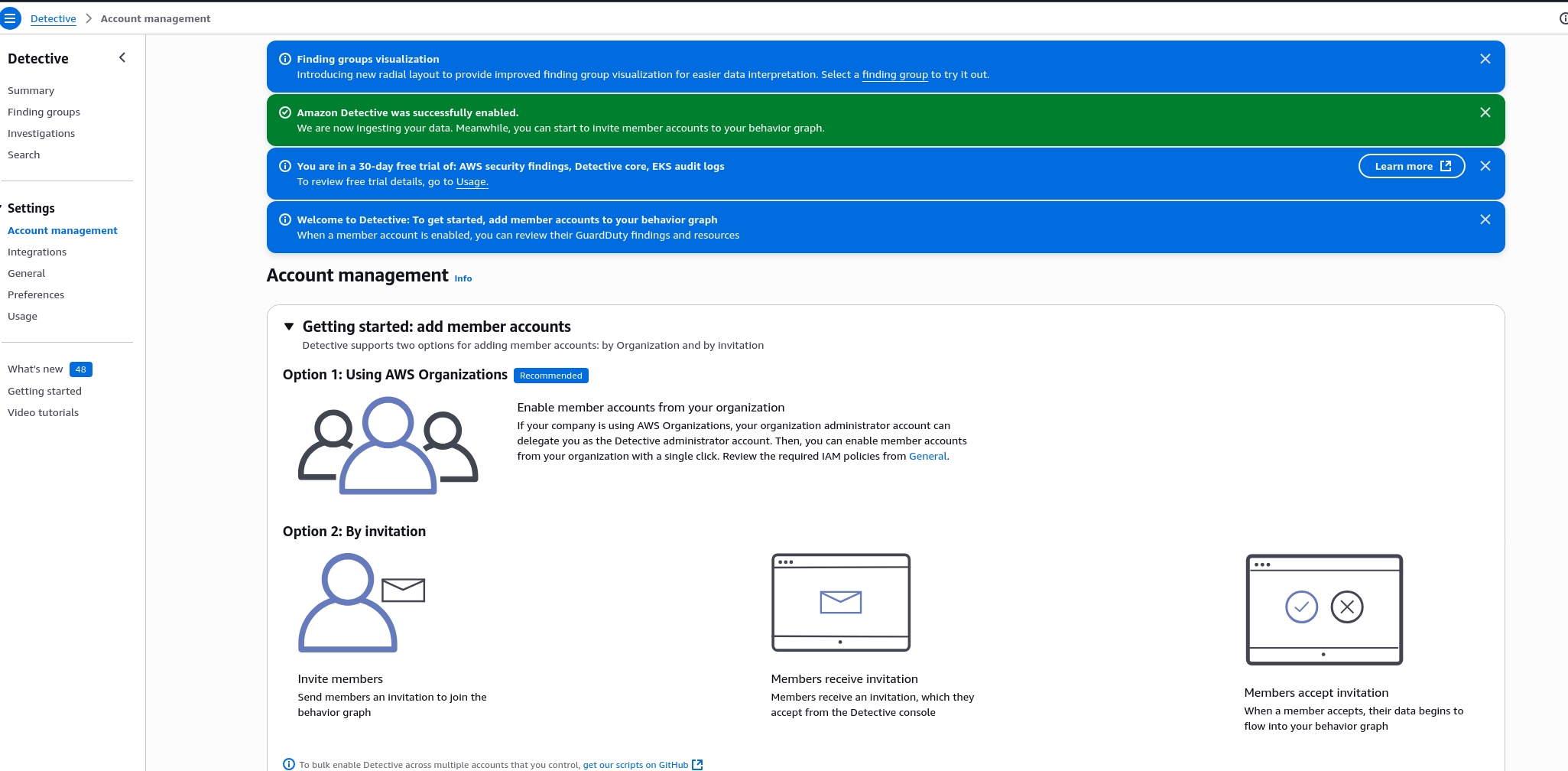Collapse the Settings section
1568x771 pixels.
[x=2, y=208]
